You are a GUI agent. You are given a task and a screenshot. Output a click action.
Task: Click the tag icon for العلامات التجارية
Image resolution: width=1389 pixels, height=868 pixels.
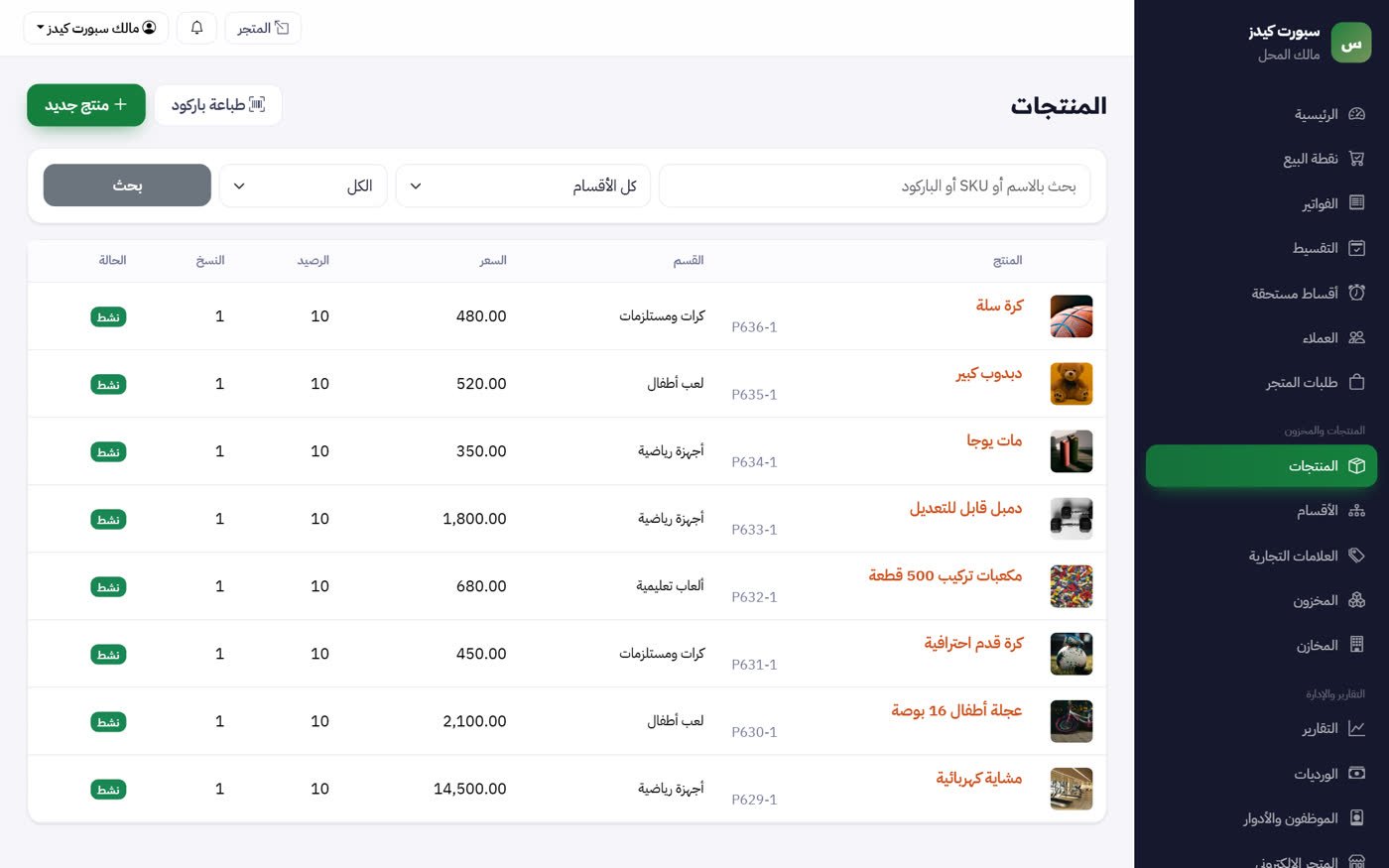[x=1356, y=556]
